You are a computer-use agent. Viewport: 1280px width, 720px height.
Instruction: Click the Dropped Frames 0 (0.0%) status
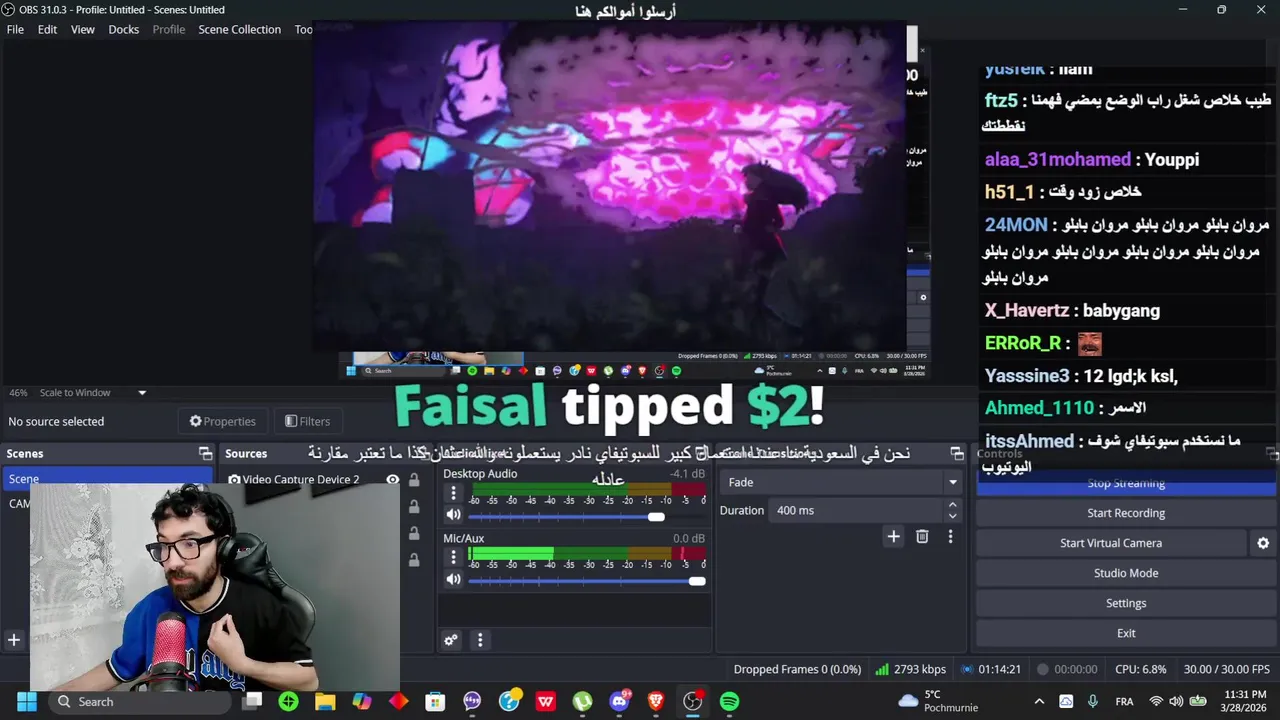[x=797, y=669]
